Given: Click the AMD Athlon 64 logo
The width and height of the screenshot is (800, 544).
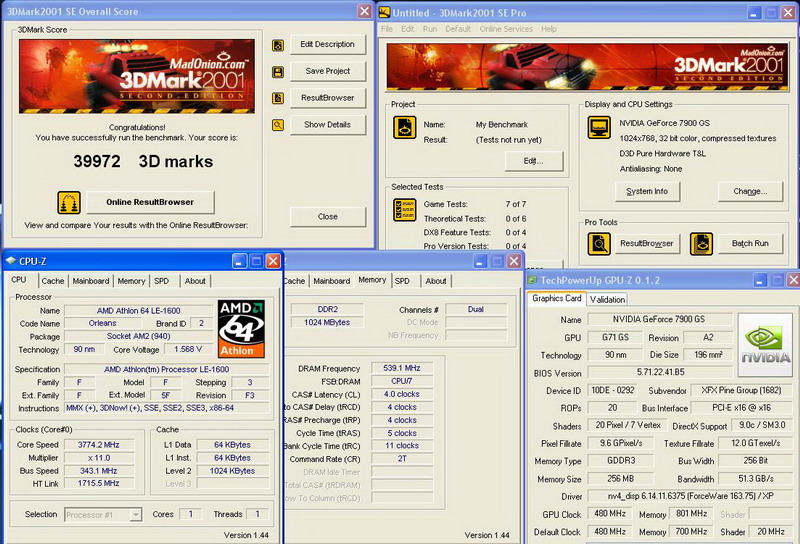Looking at the screenshot, I should (x=241, y=329).
